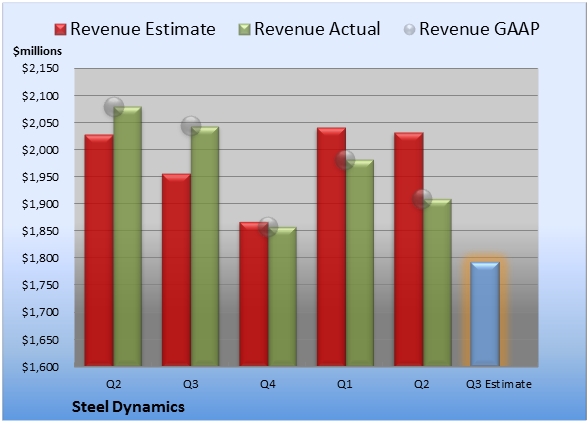This screenshot has width=588, height=422.
Task: Select the red estimate bar for Q4
Action: tap(254, 294)
